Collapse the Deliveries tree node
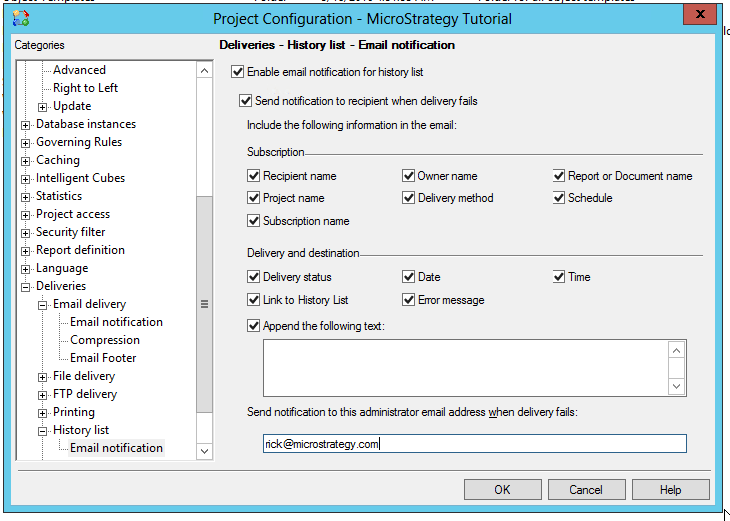Viewport: 730px width, 521px height. pyautogui.click(x=26, y=287)
